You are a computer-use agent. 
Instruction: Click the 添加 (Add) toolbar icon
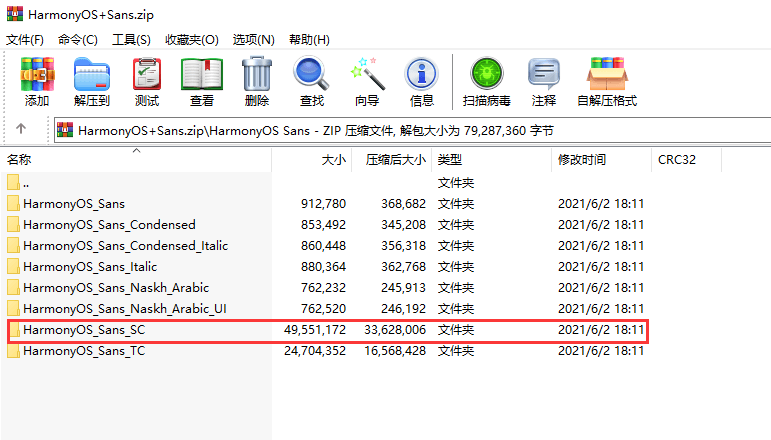tap(37, 74)
